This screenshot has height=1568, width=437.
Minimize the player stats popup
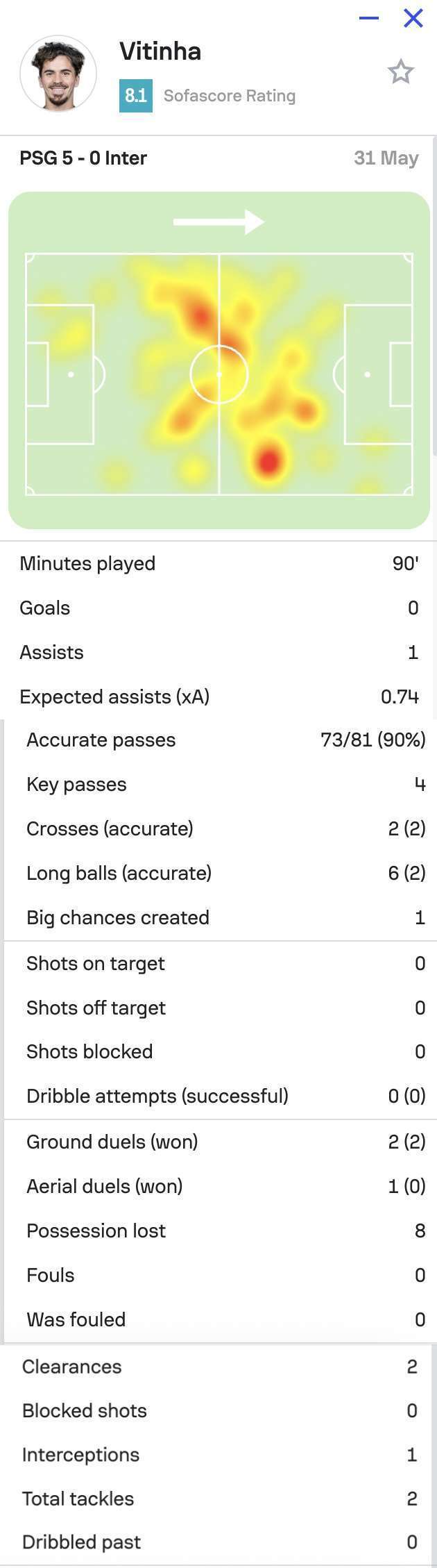[369, 18]
